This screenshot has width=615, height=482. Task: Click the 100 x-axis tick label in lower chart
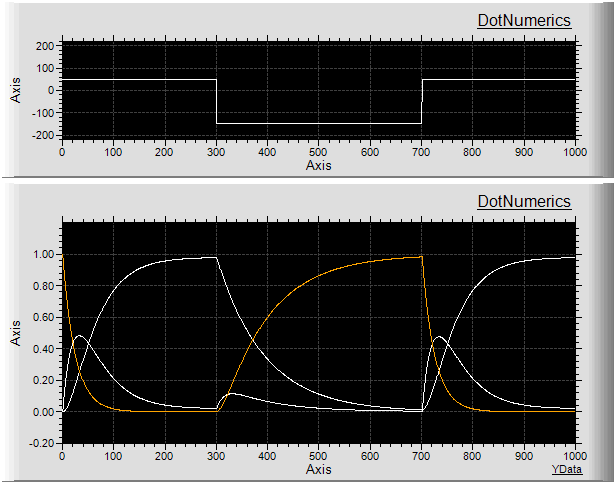113,456
